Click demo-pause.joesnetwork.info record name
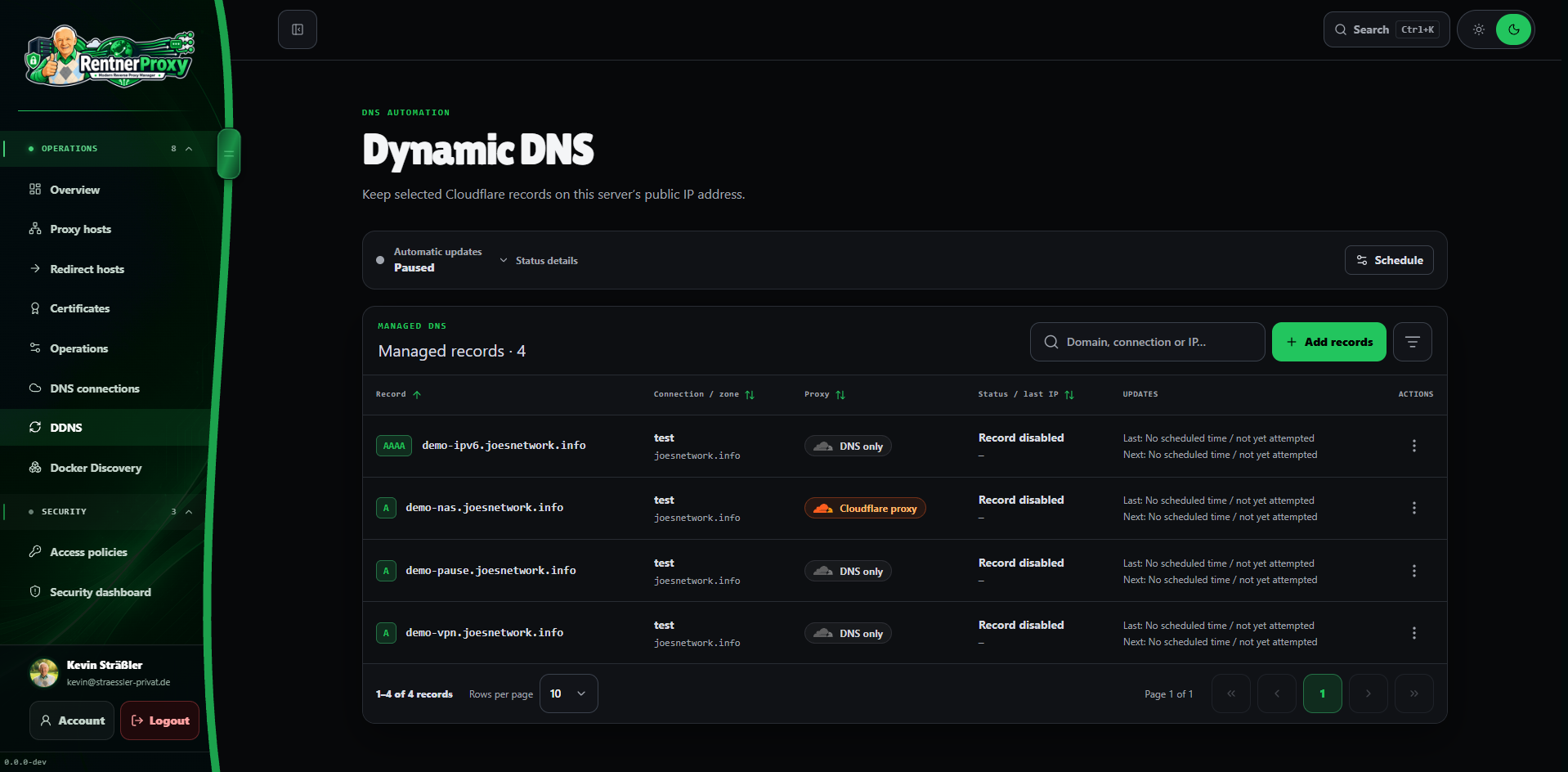The height and width of the screenshot is (772, 1568). point(491,571)
